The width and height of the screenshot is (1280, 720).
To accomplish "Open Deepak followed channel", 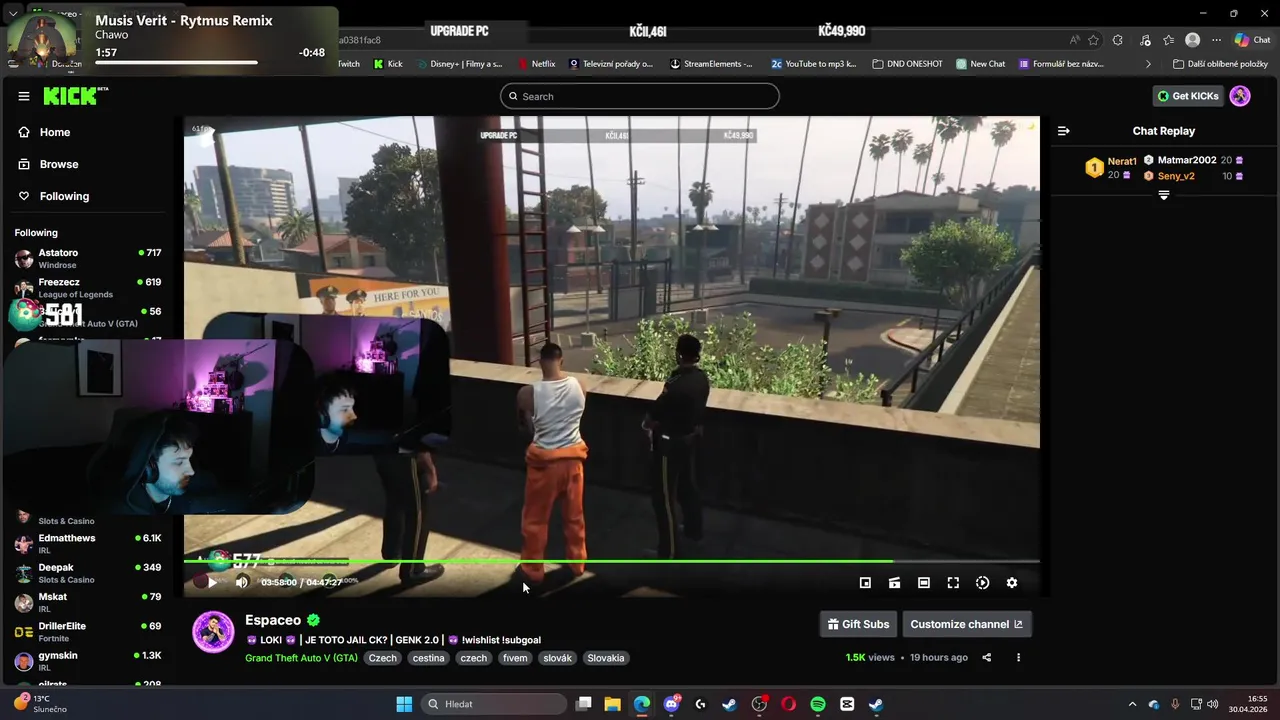I will (x=88, y=573).
